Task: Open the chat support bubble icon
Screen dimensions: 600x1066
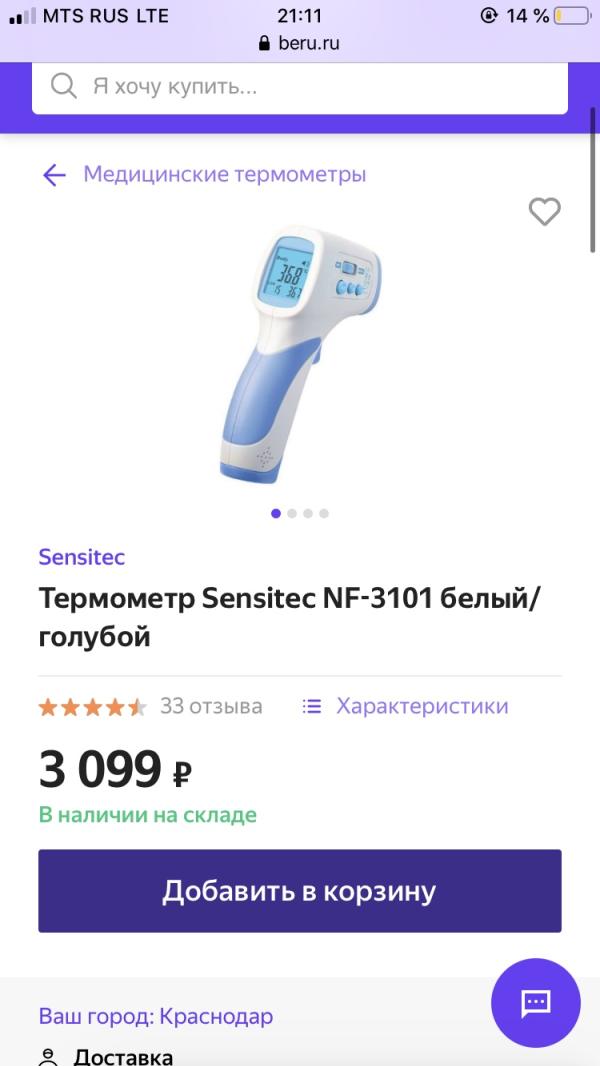Action: (535, 1002)
